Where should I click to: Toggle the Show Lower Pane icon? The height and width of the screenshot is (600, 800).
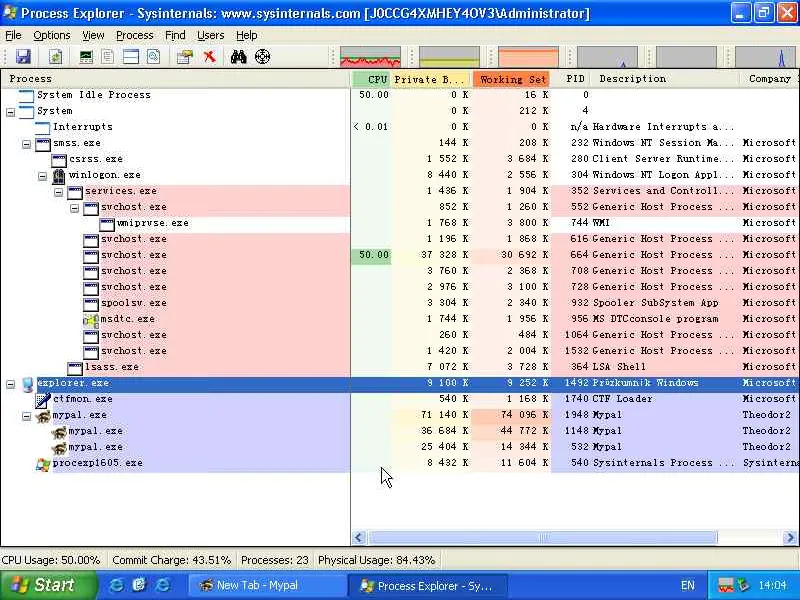click(131, 57)
